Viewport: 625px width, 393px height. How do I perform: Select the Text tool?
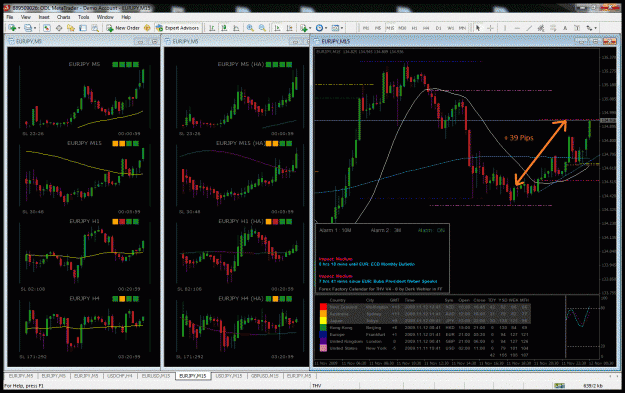coord(565,28)
